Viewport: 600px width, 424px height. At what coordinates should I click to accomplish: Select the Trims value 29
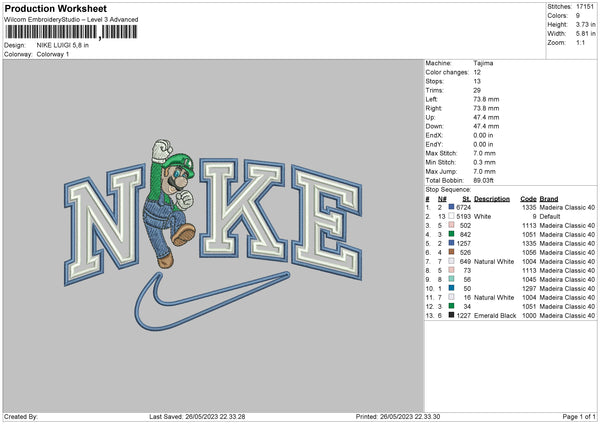click(x=477, y=90)
